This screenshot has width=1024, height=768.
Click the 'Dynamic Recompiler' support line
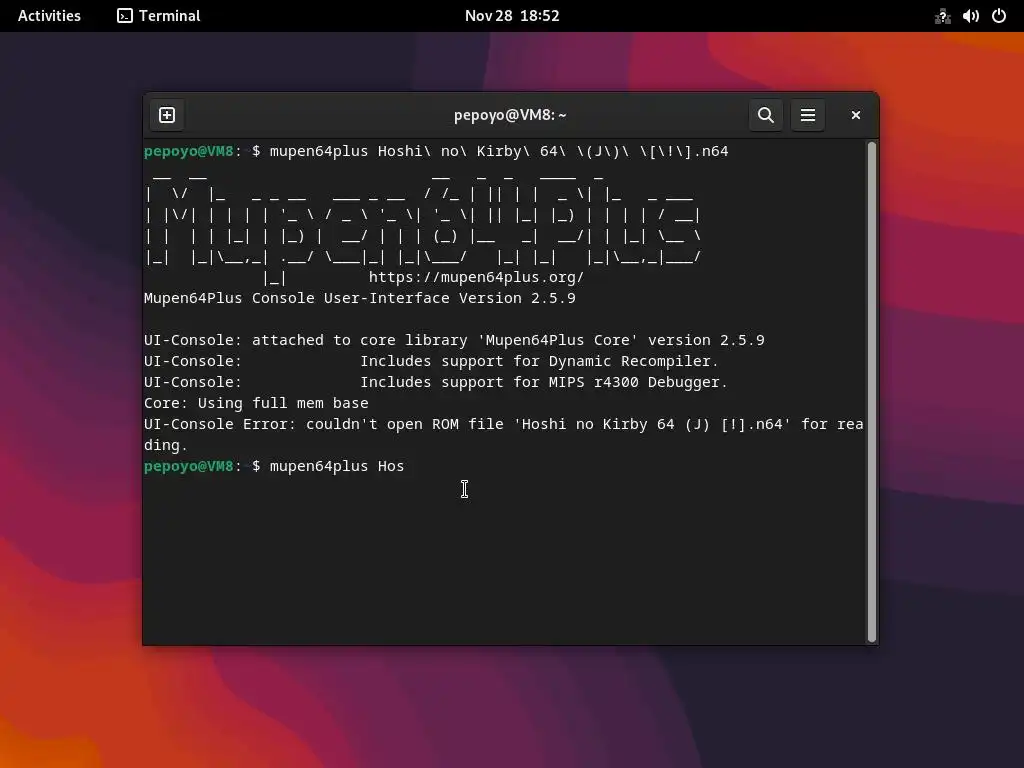coord(431,361)
